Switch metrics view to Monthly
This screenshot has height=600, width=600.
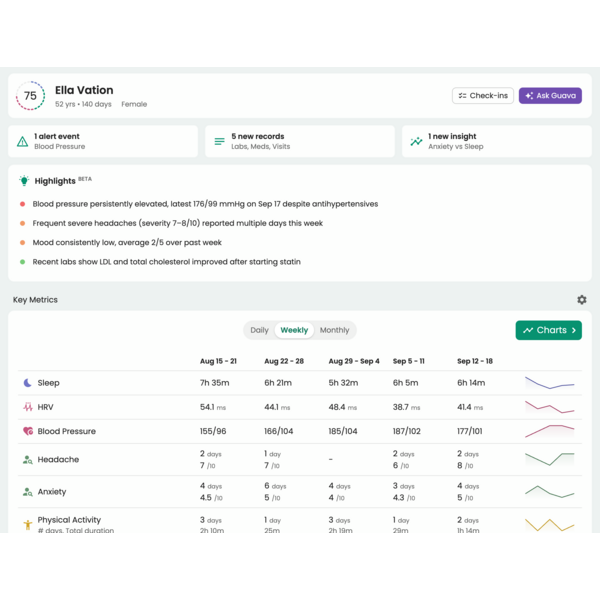coord(335,330)
